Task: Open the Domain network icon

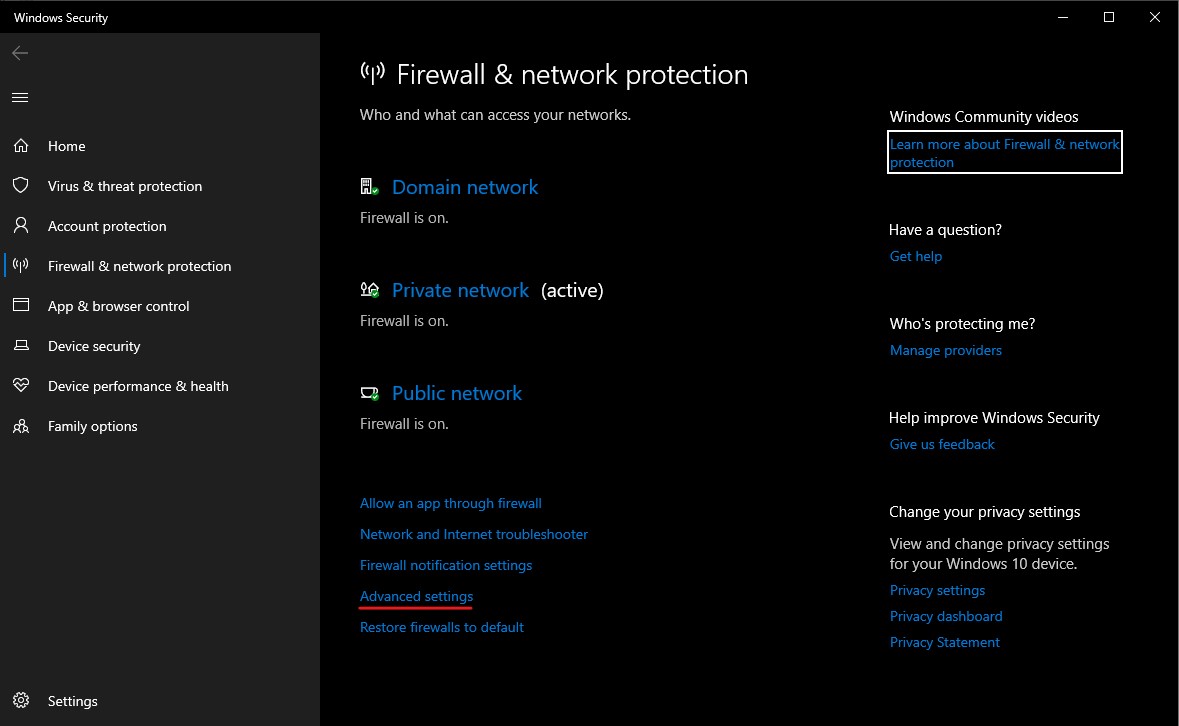Action: pyautogui.click(x=368, y=185)
